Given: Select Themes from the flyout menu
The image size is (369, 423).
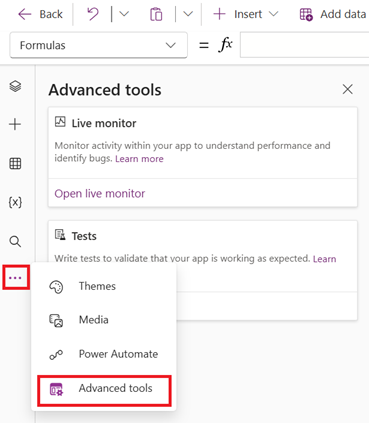Looking at the screenshot, I should click(x=104, y=286).
